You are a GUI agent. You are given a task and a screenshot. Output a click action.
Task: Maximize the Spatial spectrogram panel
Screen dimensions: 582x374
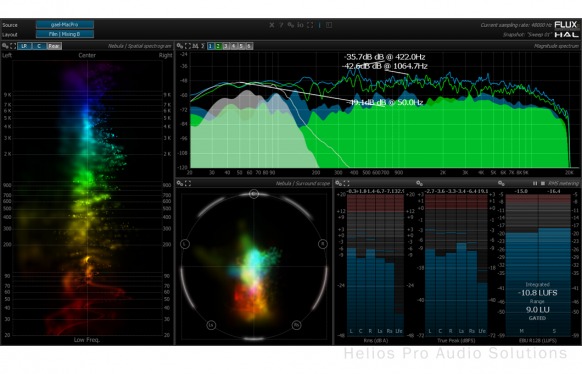click(13, 46)
